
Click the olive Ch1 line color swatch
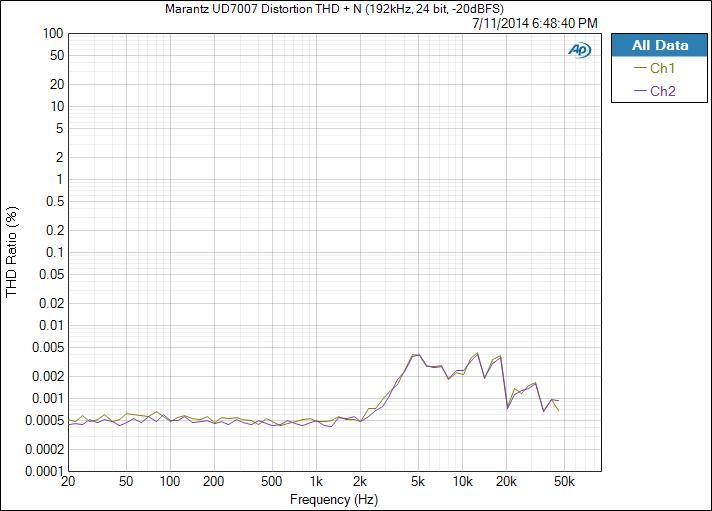tap(640, 69)
